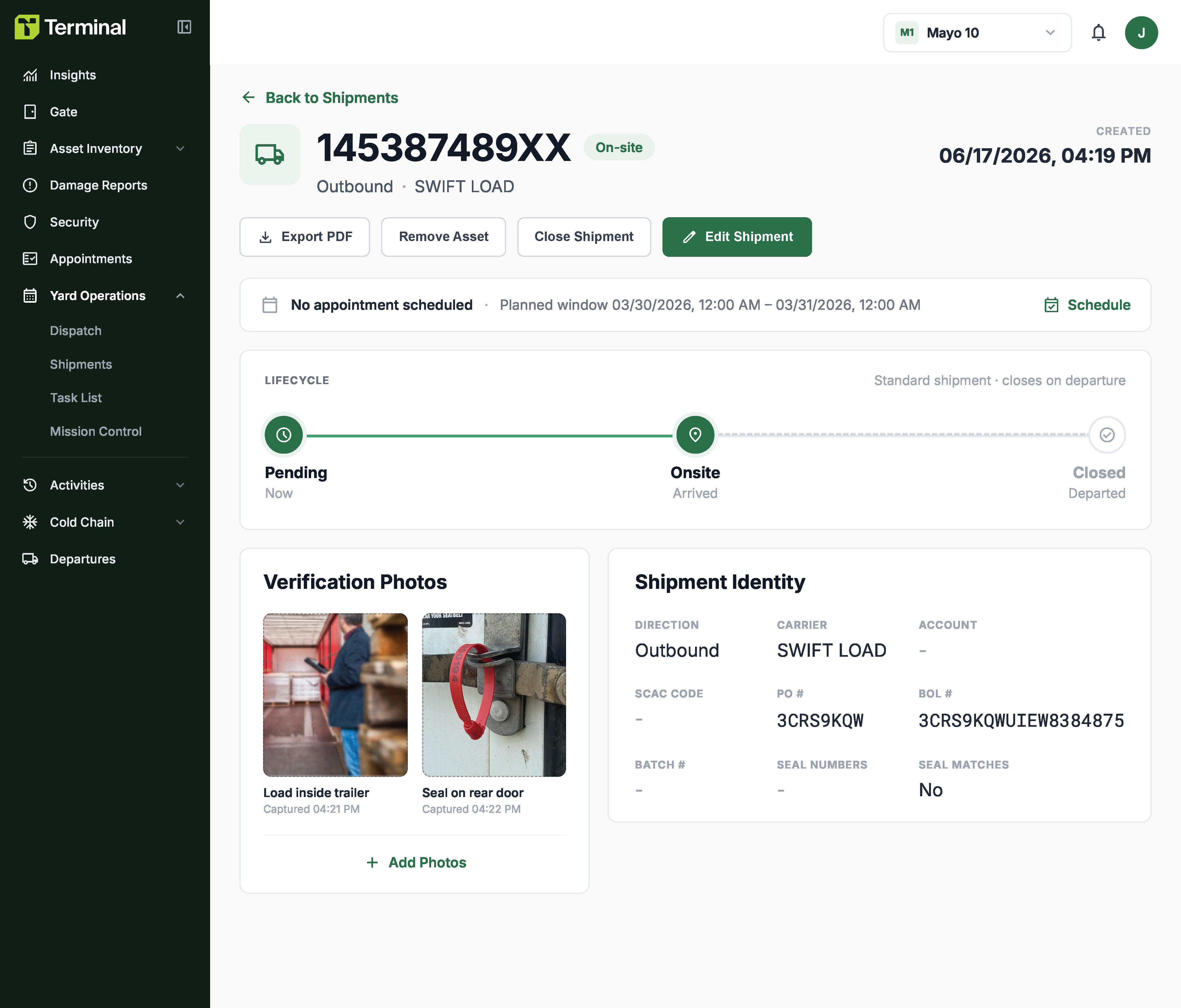Click Back to Shipments link
The width and height of the screenshot is (1181, 1008).
coord(332,97)
